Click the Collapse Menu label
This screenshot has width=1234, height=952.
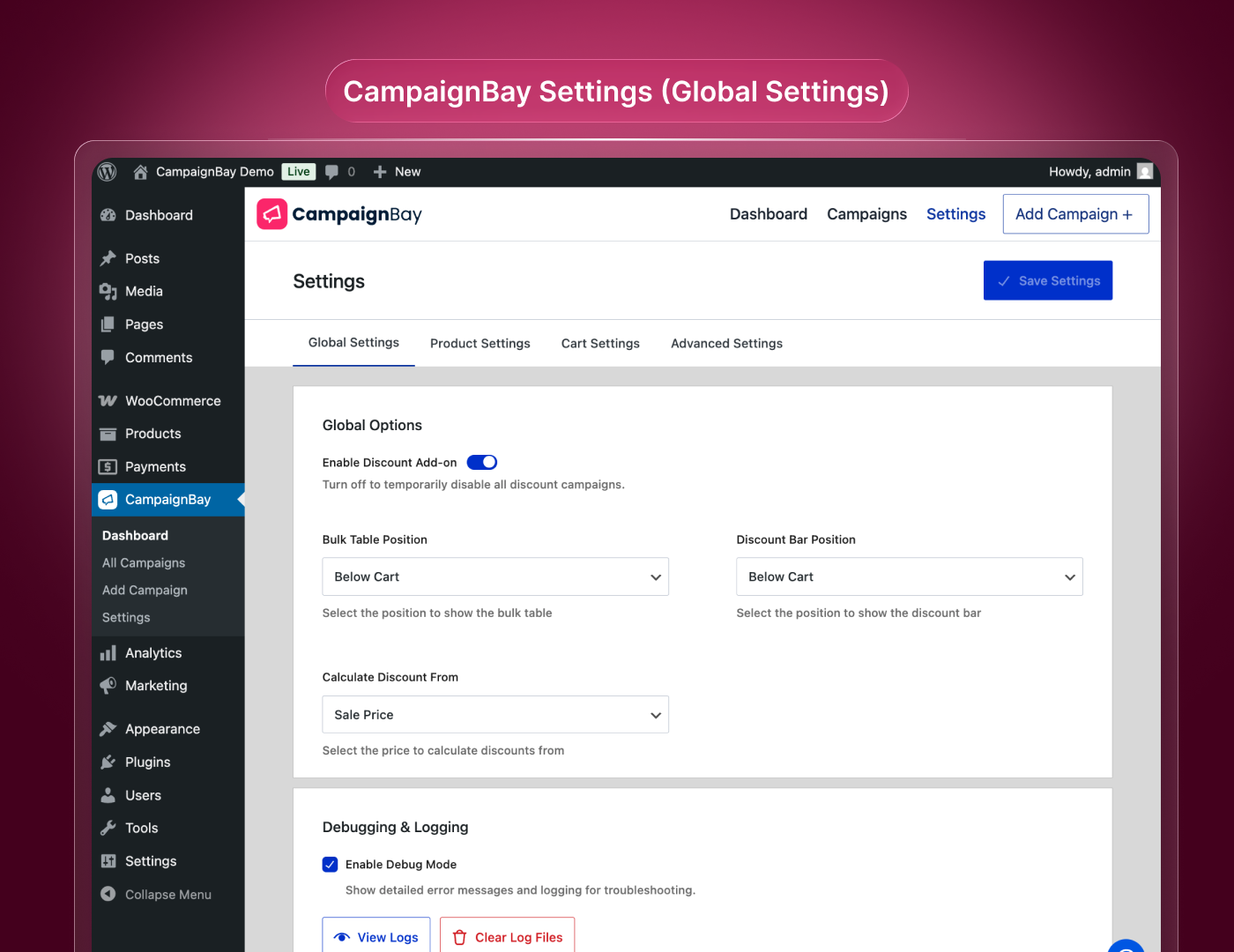point(168,895)
